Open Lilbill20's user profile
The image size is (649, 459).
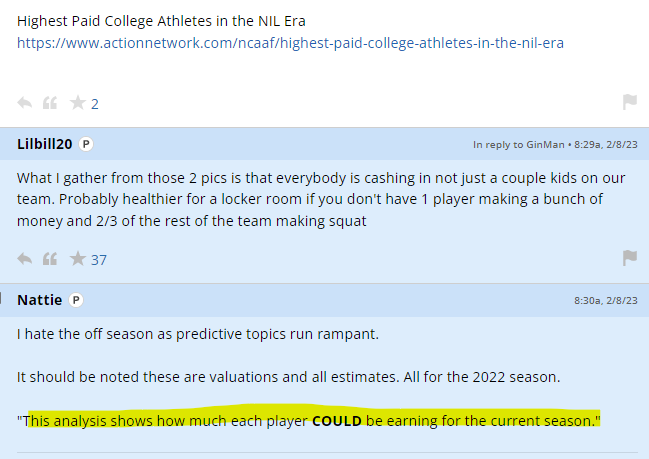coord(45,143)
